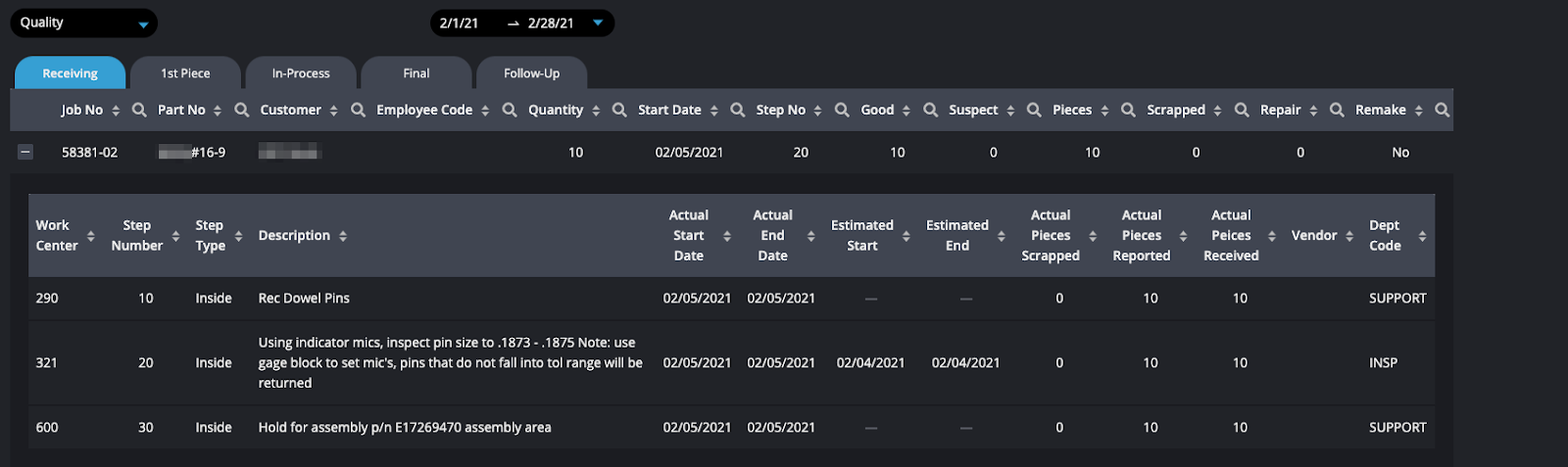Select the Rec Dowel Pins step row
The width and height of the screenshot is (1568, 467).
point(731,299)
